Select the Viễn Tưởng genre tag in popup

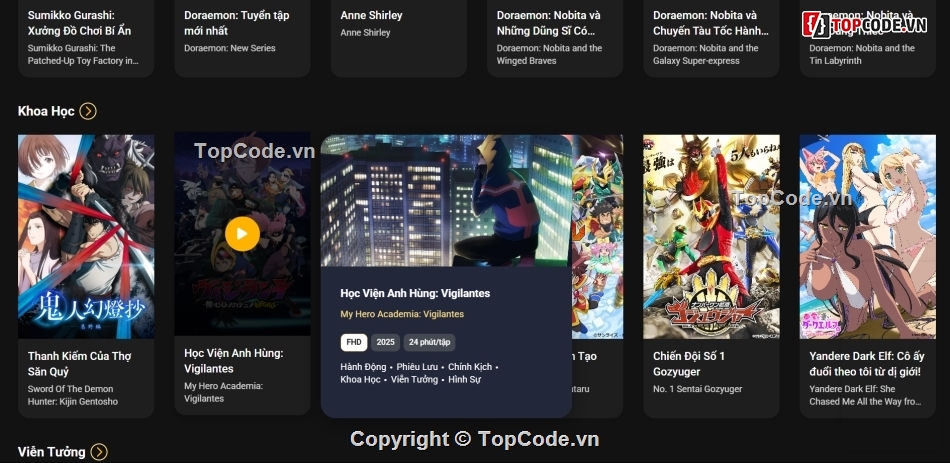tap(414, 379)
